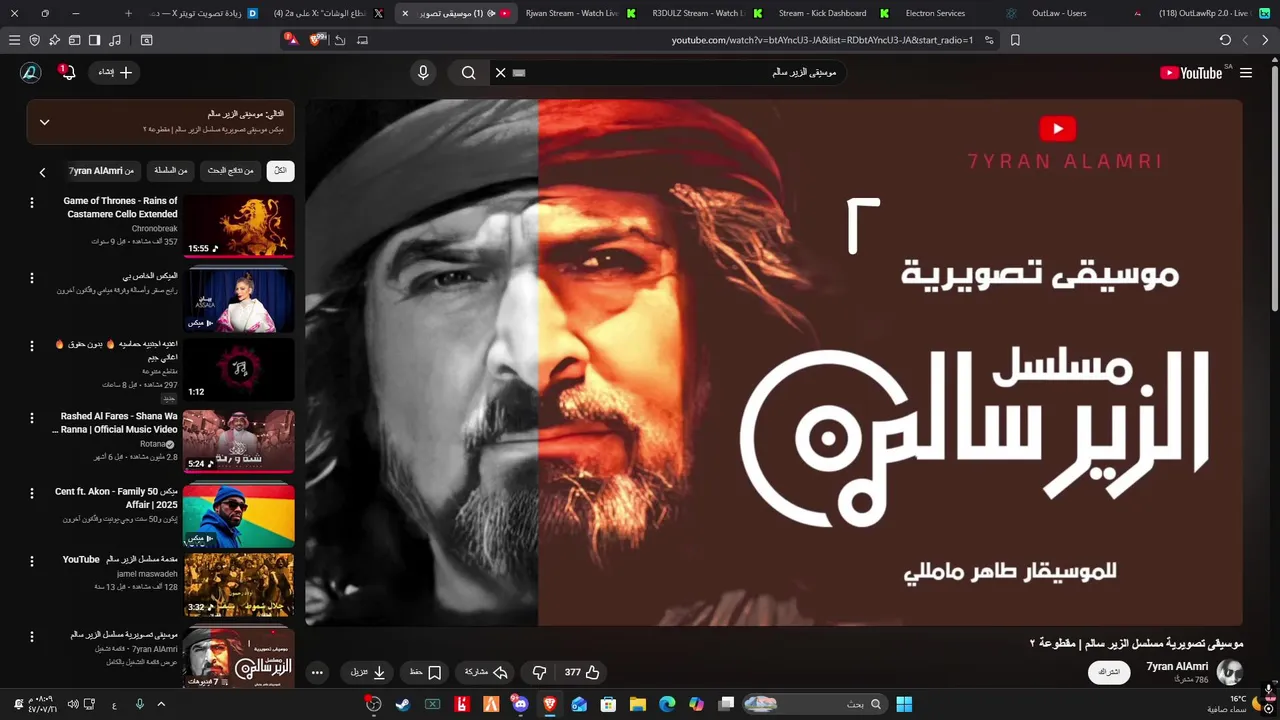
Task: Create new content with the plus button
Action: [115, 73]
